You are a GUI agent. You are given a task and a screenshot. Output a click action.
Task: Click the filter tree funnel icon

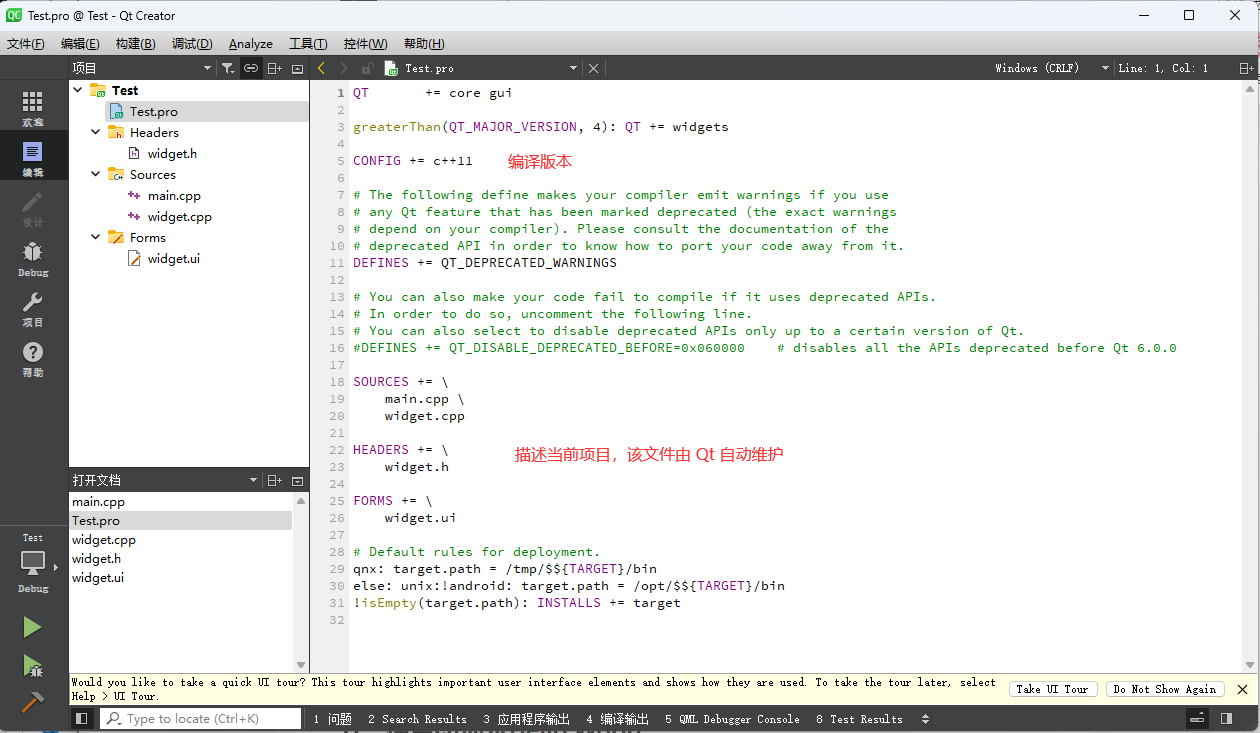coord(228,68)
